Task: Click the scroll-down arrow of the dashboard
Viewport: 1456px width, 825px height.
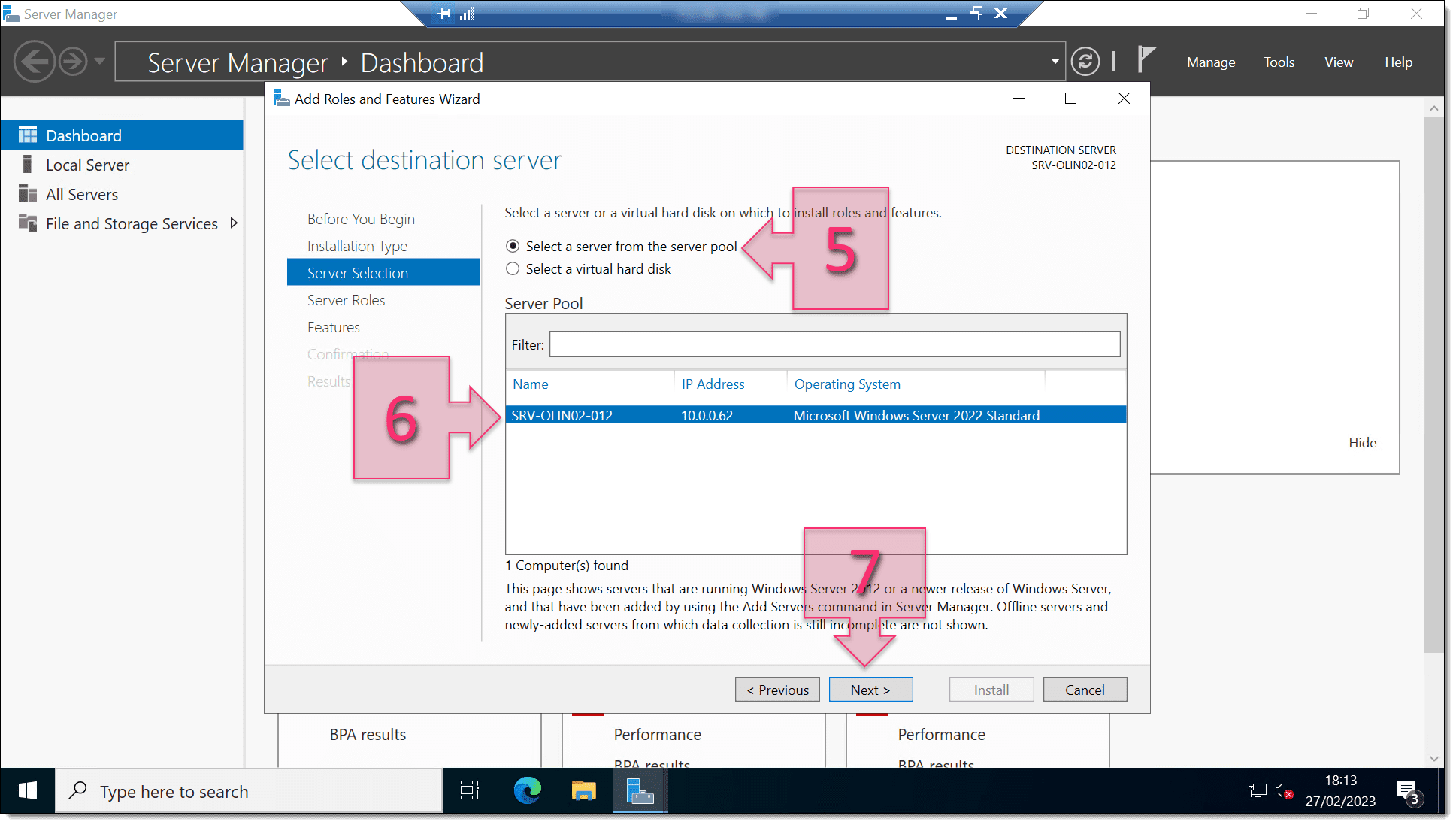Action: pyautogui.click(x=1433, y=758)
